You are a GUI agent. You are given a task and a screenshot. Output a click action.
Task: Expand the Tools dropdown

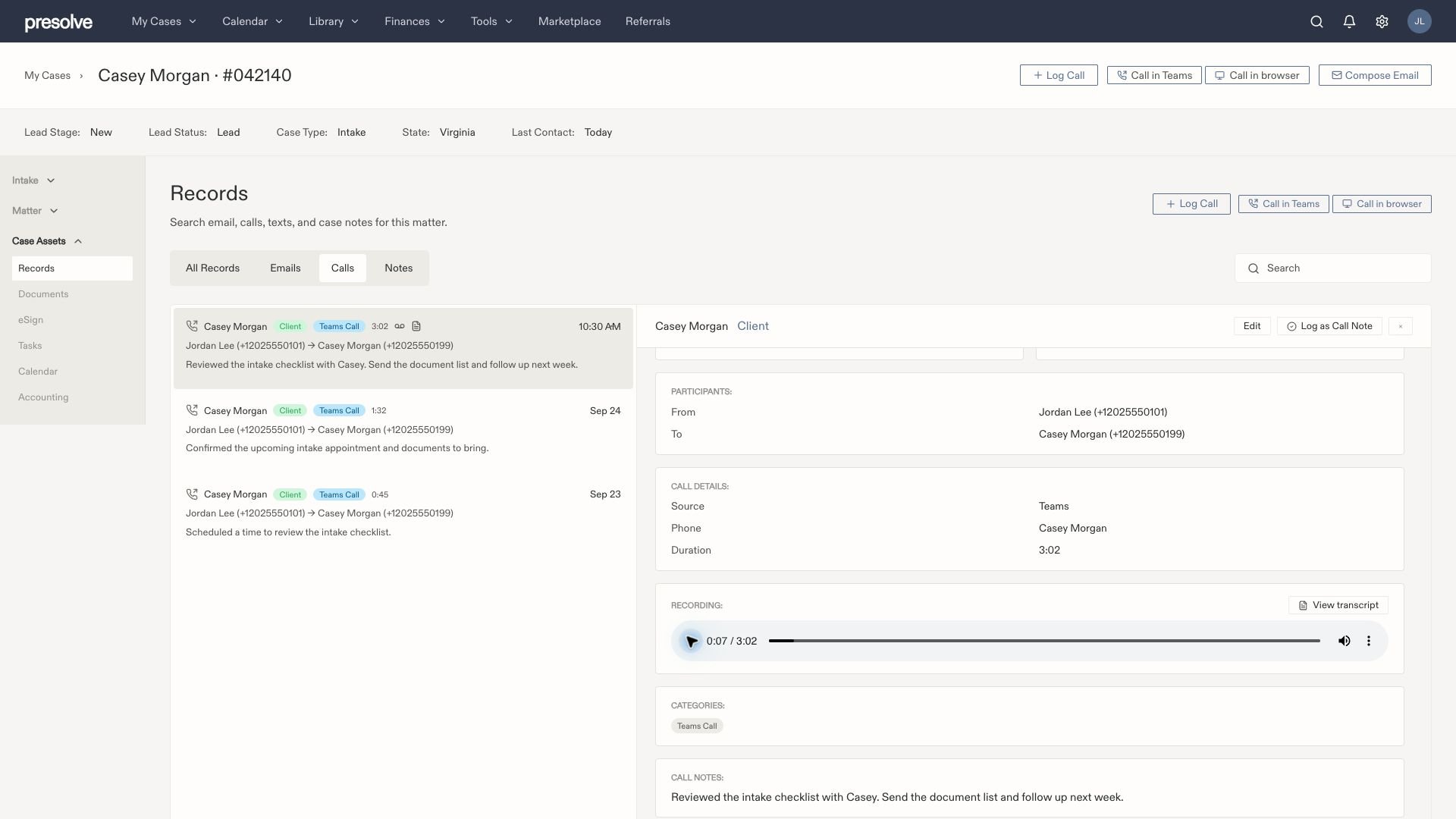click(491, 21)
